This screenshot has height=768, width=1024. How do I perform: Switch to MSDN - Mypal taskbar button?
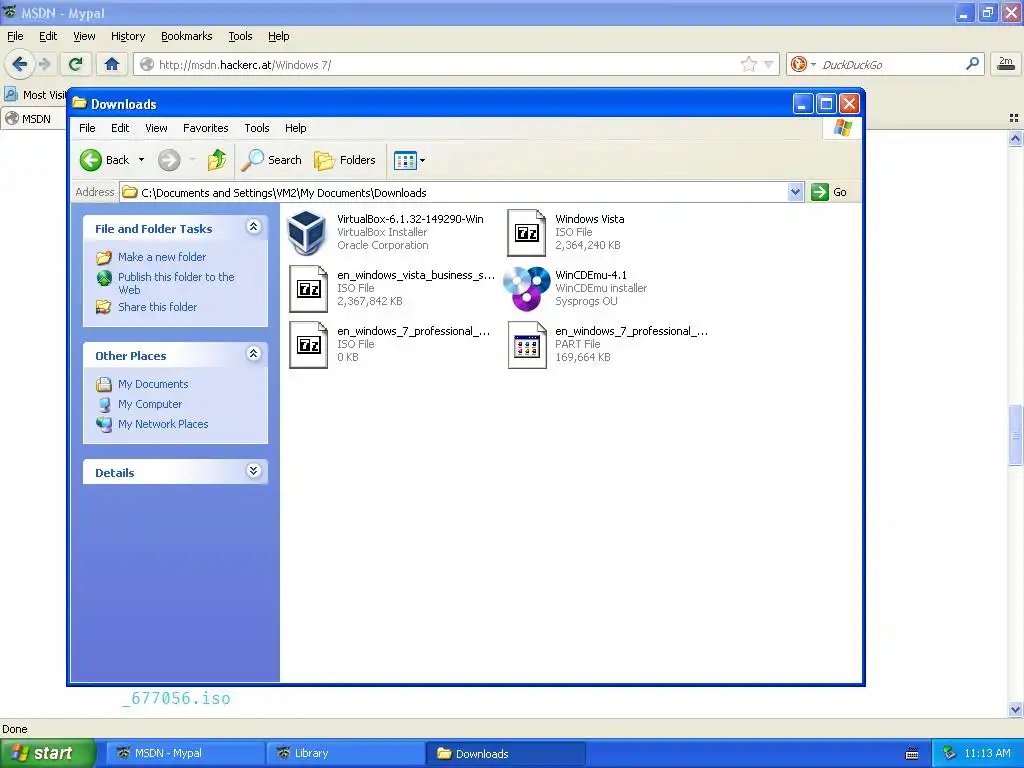click(x=185, y=753)
